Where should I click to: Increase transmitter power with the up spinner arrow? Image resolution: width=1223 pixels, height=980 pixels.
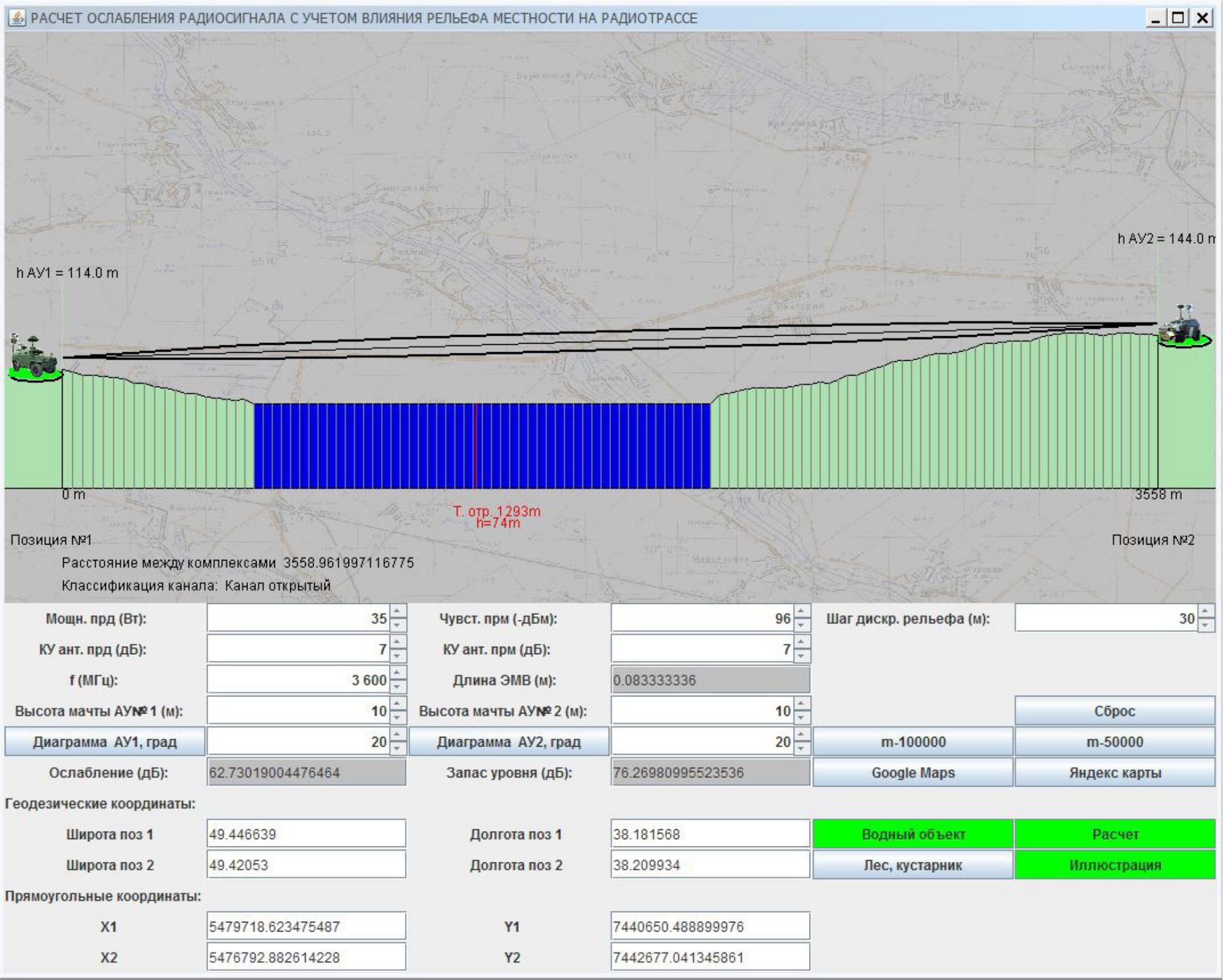coord(398,612)
